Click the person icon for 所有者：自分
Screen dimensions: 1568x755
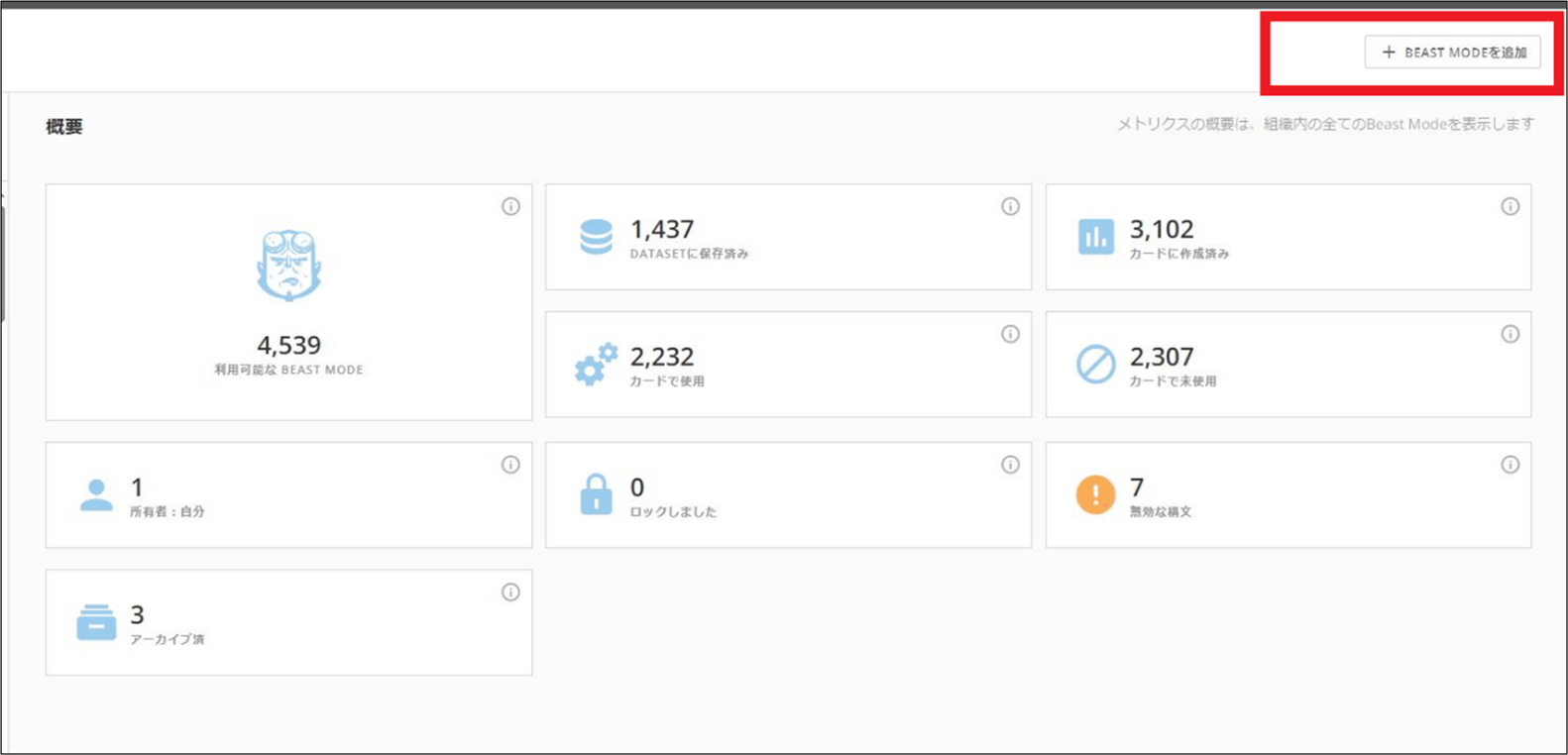coord(96,494)
